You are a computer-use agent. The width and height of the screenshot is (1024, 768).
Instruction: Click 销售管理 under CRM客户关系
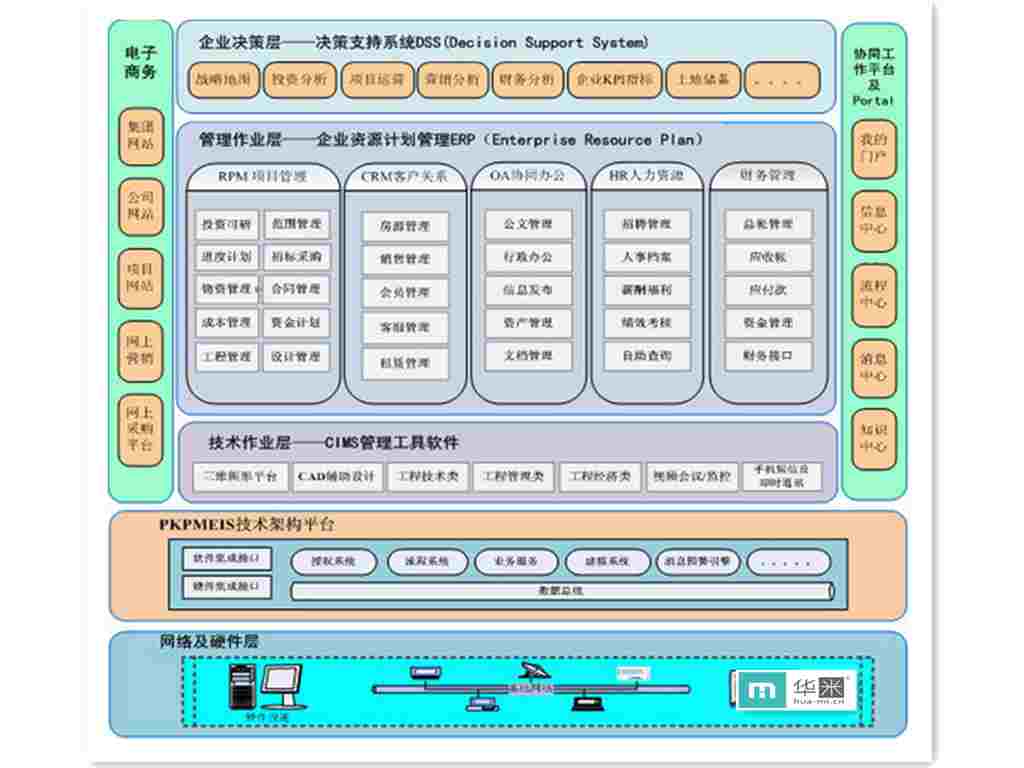[404, 260]
